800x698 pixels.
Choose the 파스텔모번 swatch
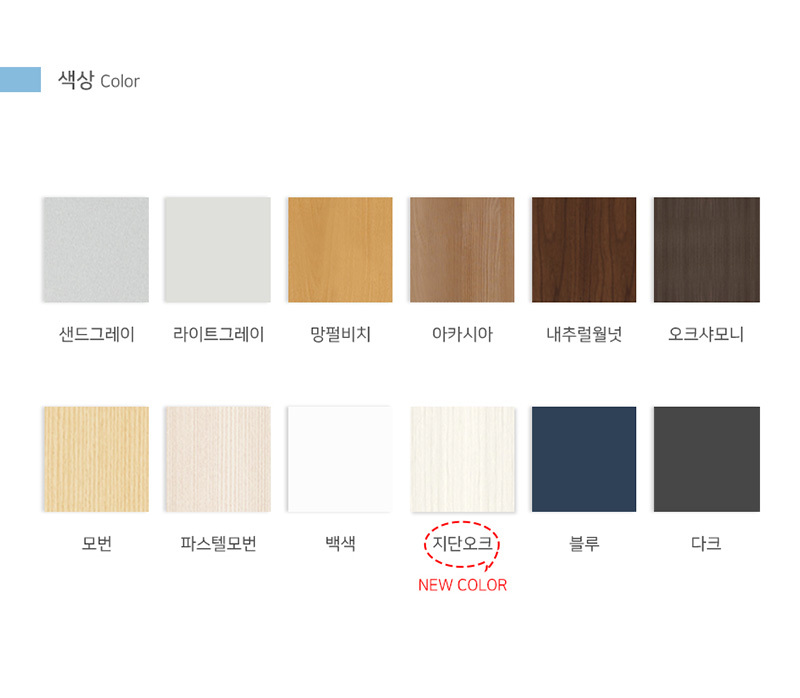pos(218,459)
